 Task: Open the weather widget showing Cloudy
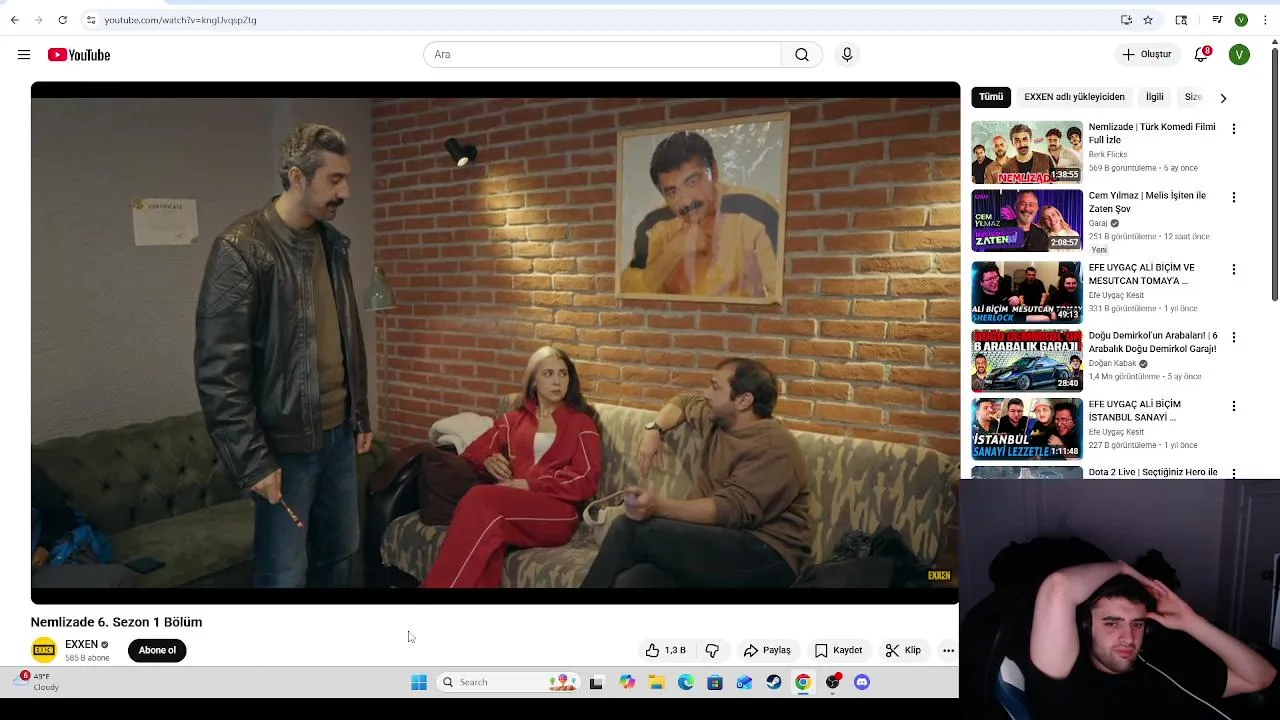click(x=38, y=682)
